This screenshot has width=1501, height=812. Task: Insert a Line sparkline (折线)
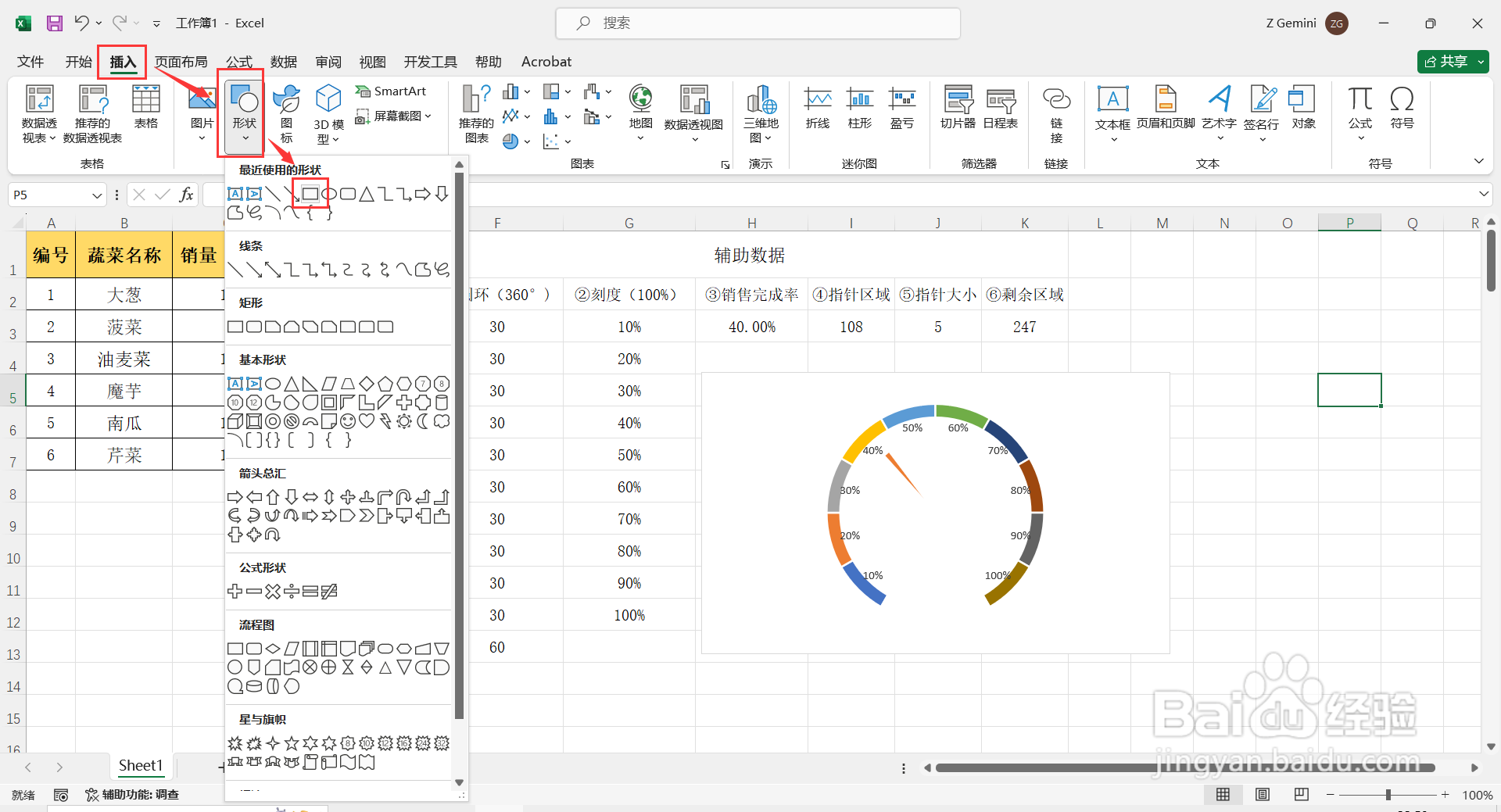(818, 108)
